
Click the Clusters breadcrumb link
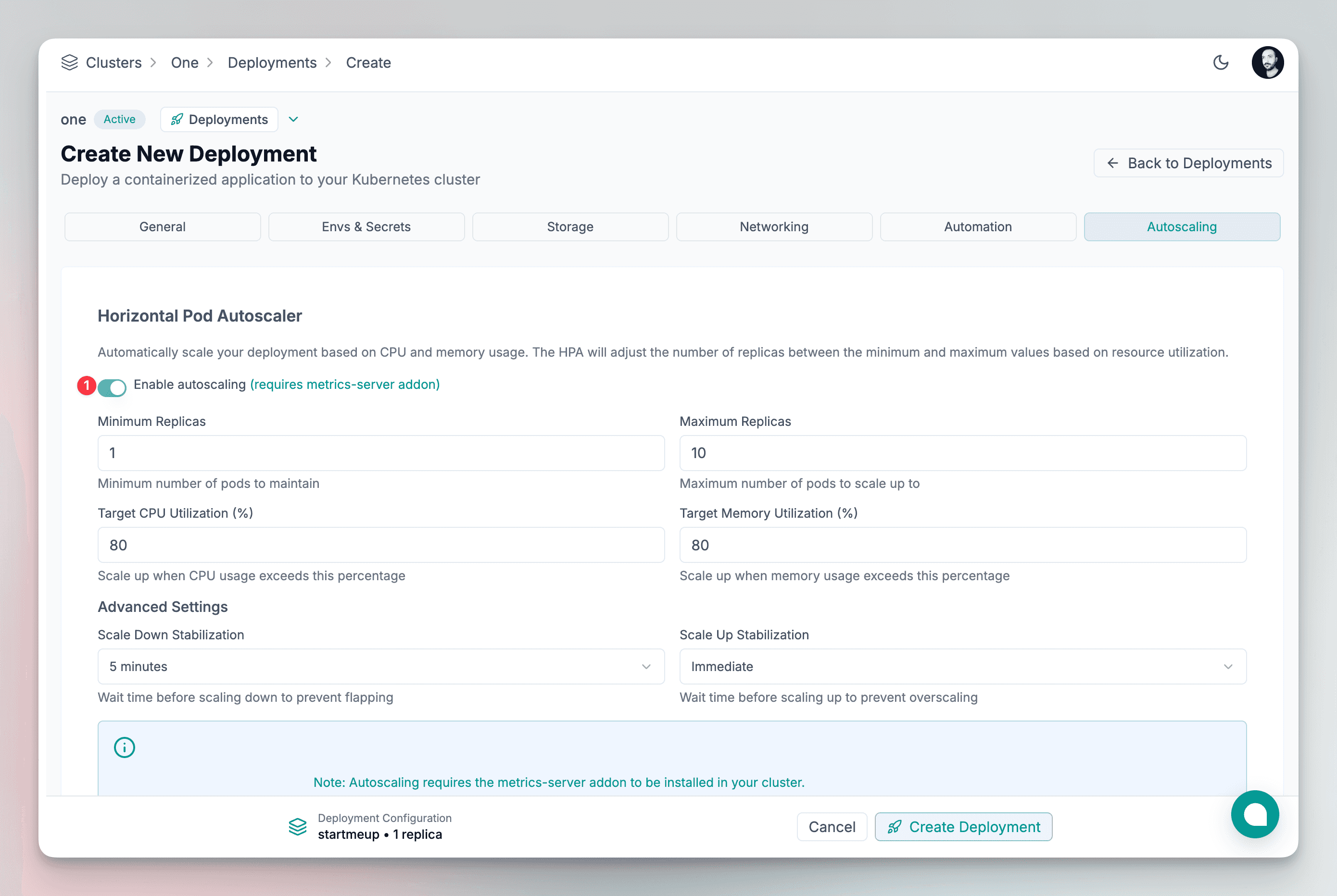tap(114, 62)
